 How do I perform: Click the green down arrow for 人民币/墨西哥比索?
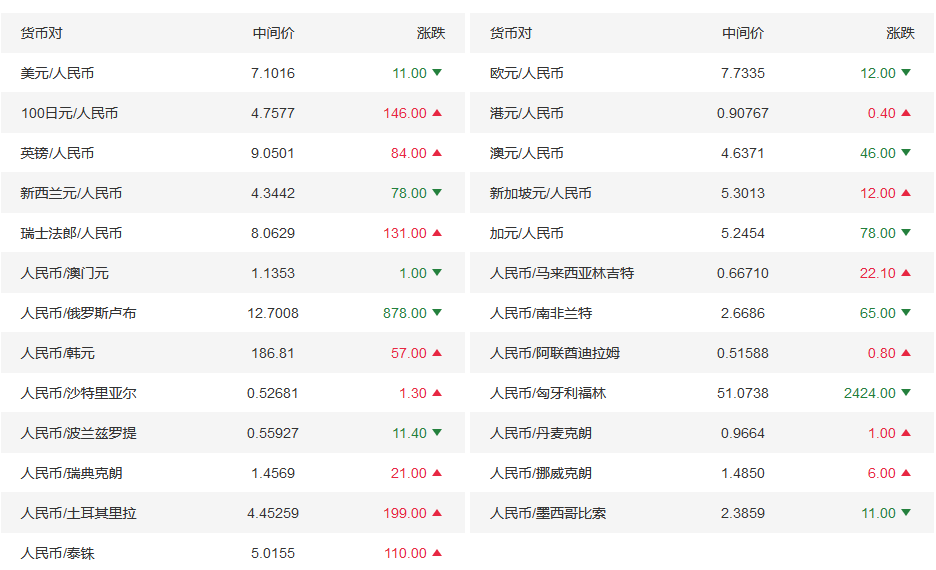tap(906, 513)
